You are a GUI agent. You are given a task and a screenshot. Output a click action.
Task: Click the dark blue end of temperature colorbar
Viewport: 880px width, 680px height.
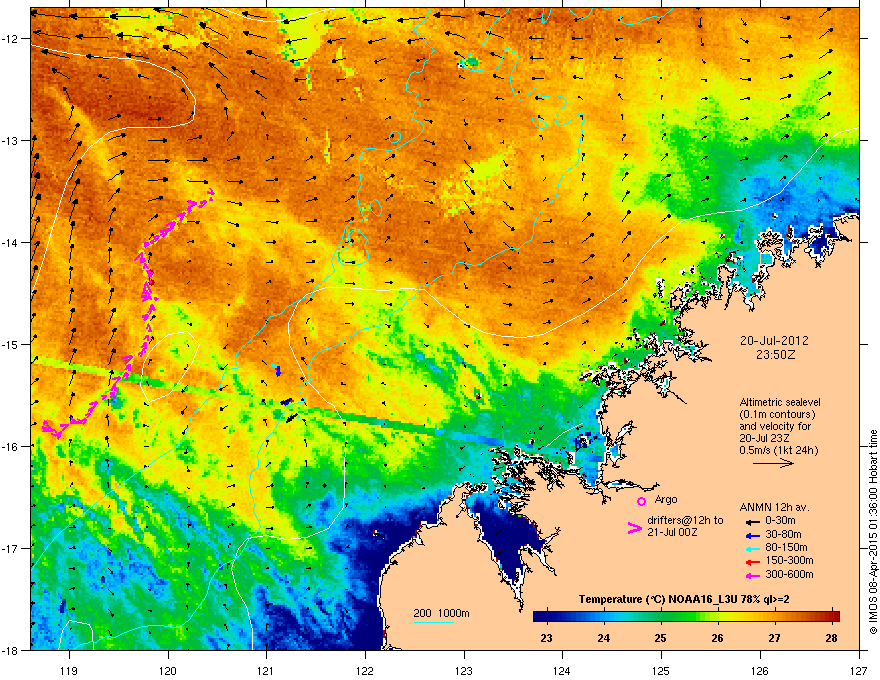pyautogui.click(x=542, y=617)
